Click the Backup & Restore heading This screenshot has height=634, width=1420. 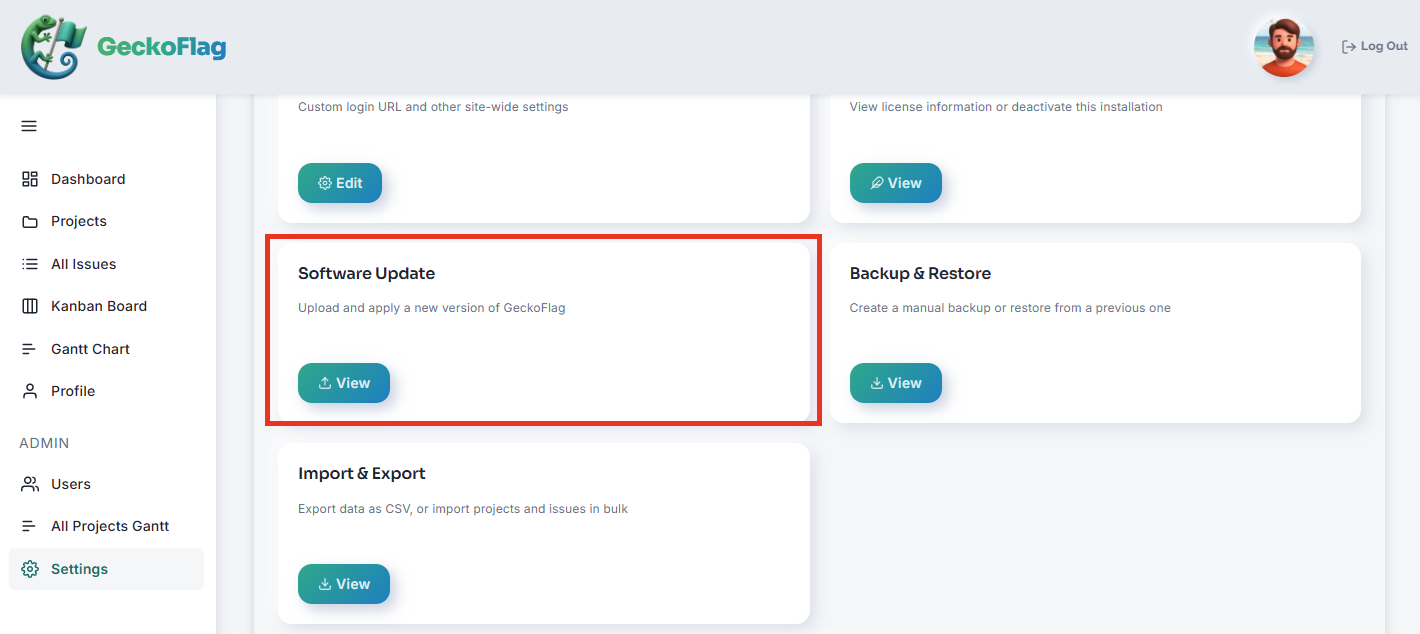[920, 273]
